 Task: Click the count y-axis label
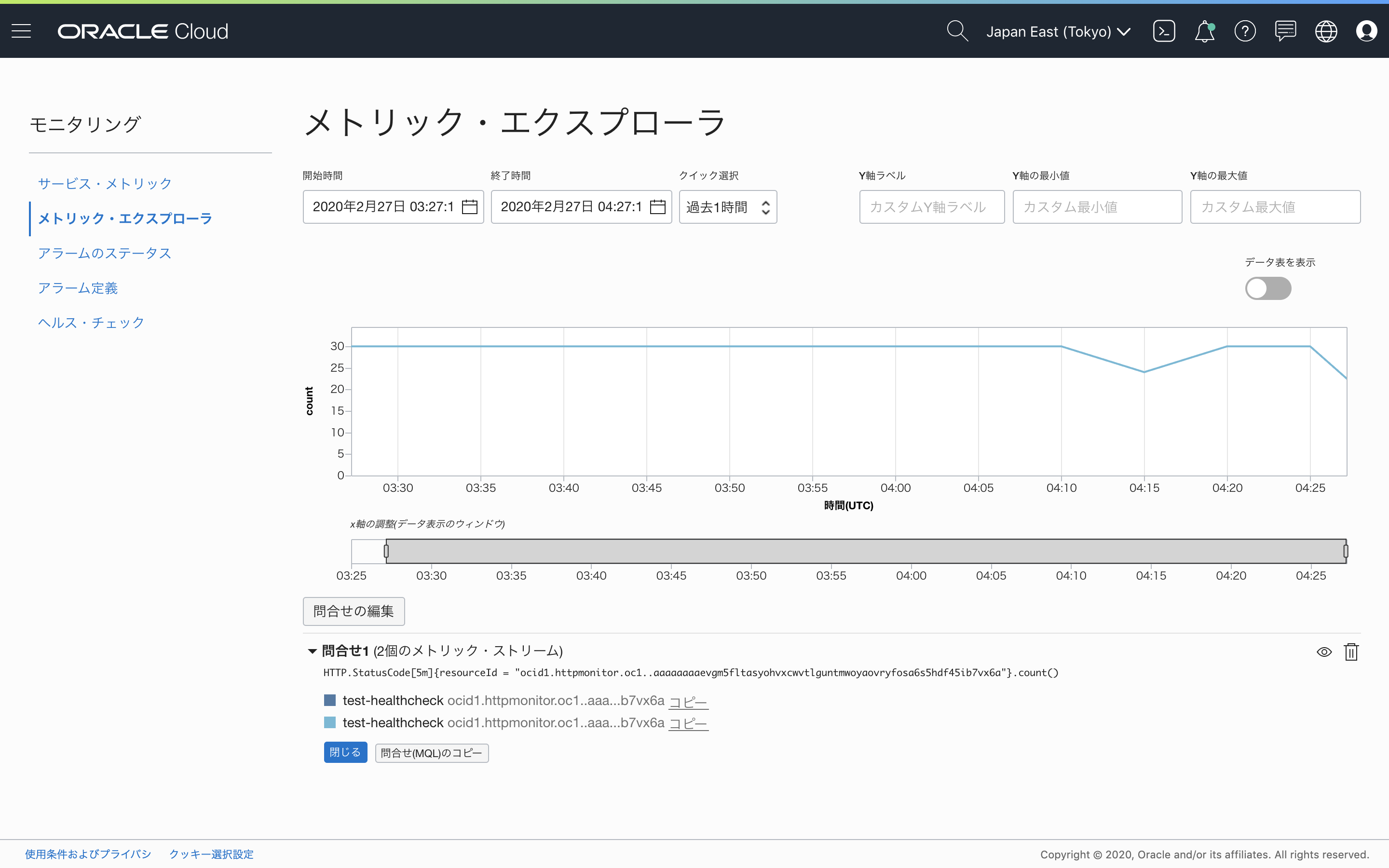click(x=309, y=401)
